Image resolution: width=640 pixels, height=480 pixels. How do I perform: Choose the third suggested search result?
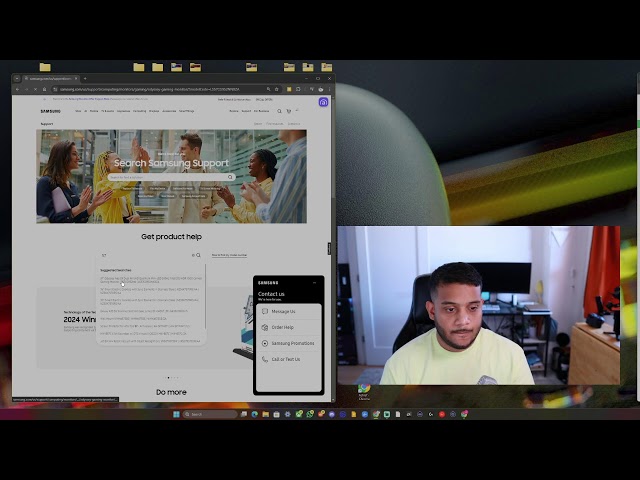pyautogui.click(x=150, y=302)
